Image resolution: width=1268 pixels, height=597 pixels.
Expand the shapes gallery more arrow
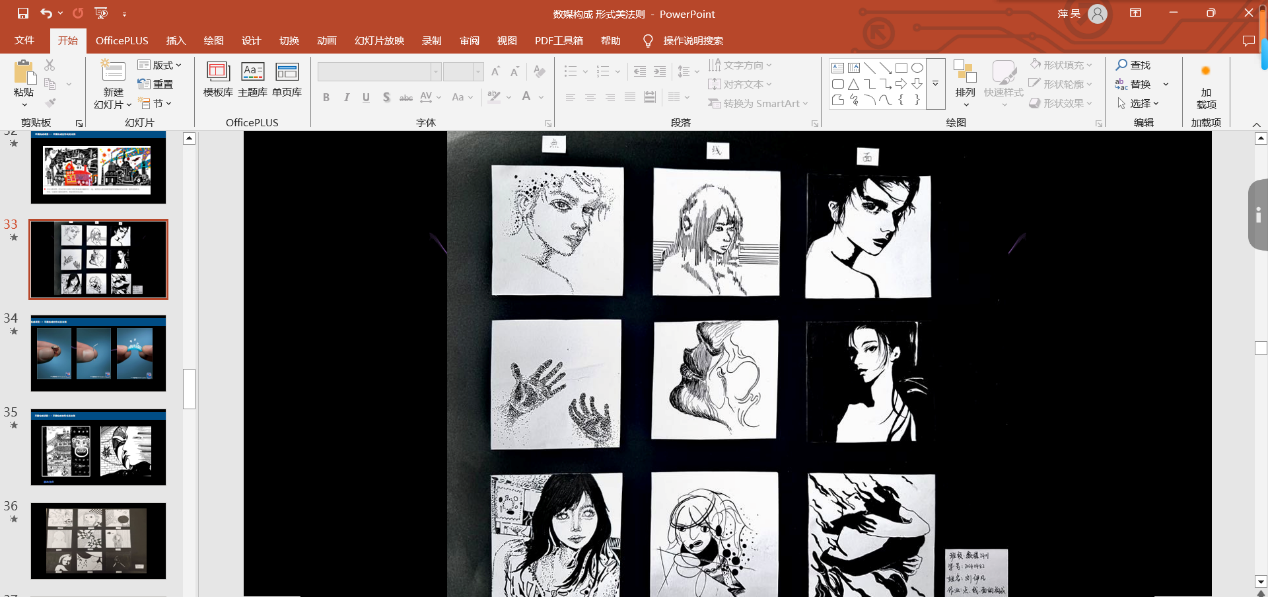click(x=935, y=85)
